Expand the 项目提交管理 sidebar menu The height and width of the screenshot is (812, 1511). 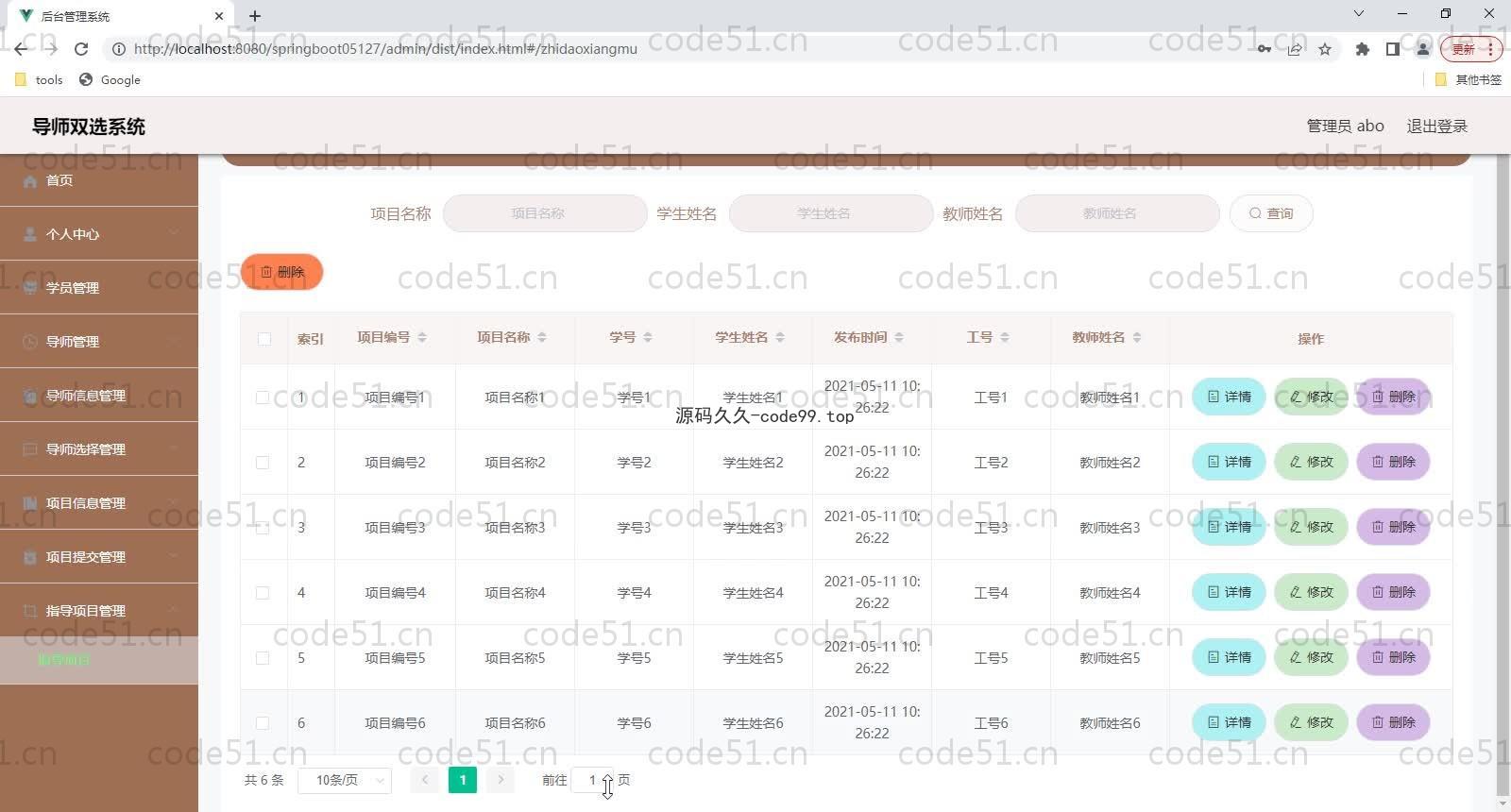click(99, 557)
